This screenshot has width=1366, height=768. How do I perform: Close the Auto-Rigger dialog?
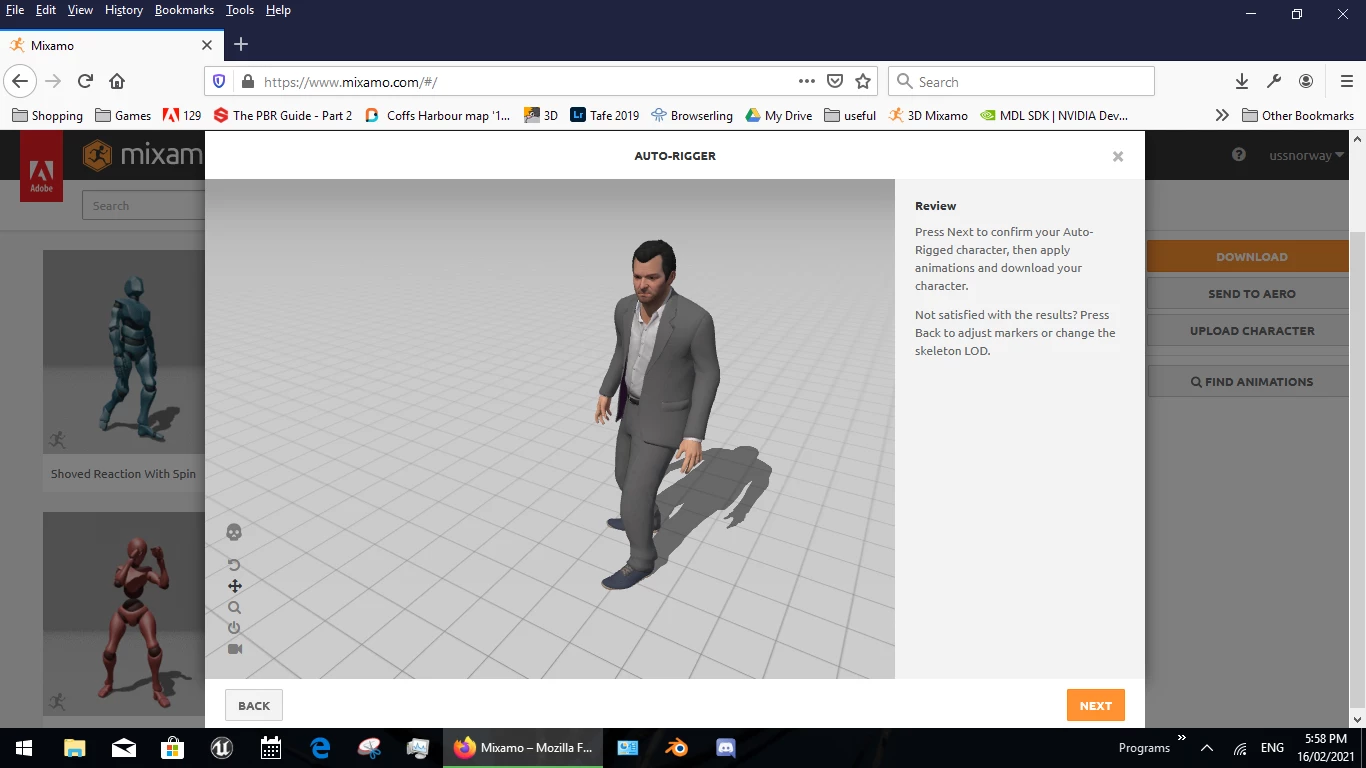coord(1118,156)
